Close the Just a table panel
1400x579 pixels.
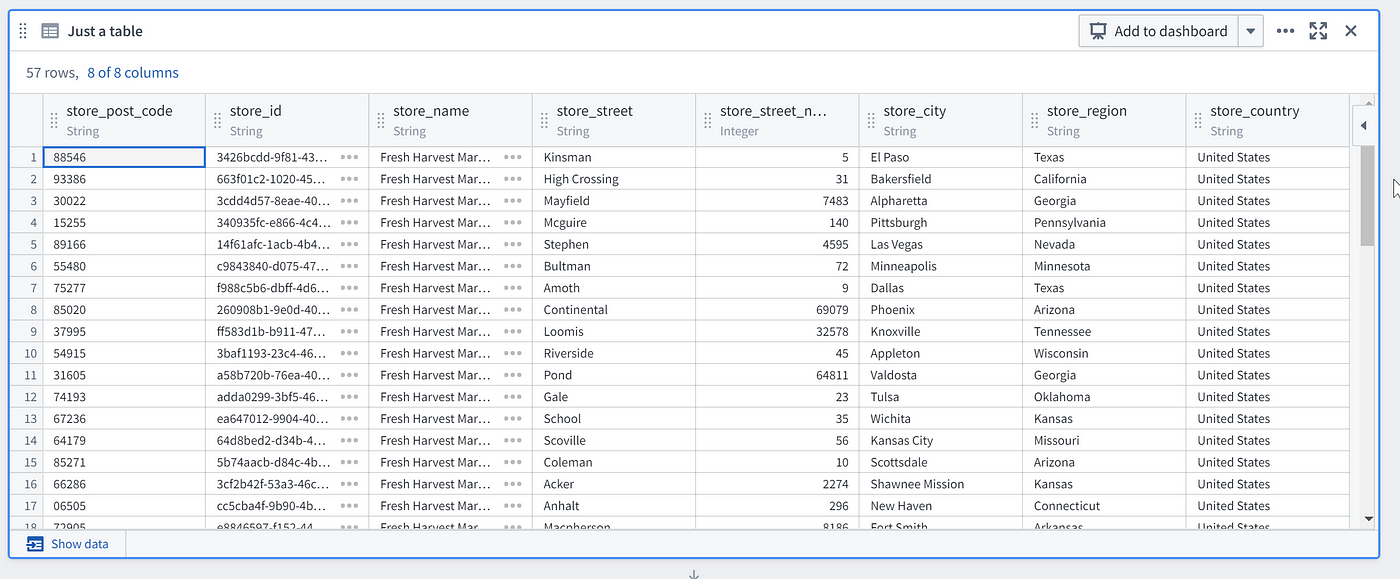pyautogui.click(x=1351, y=31)
